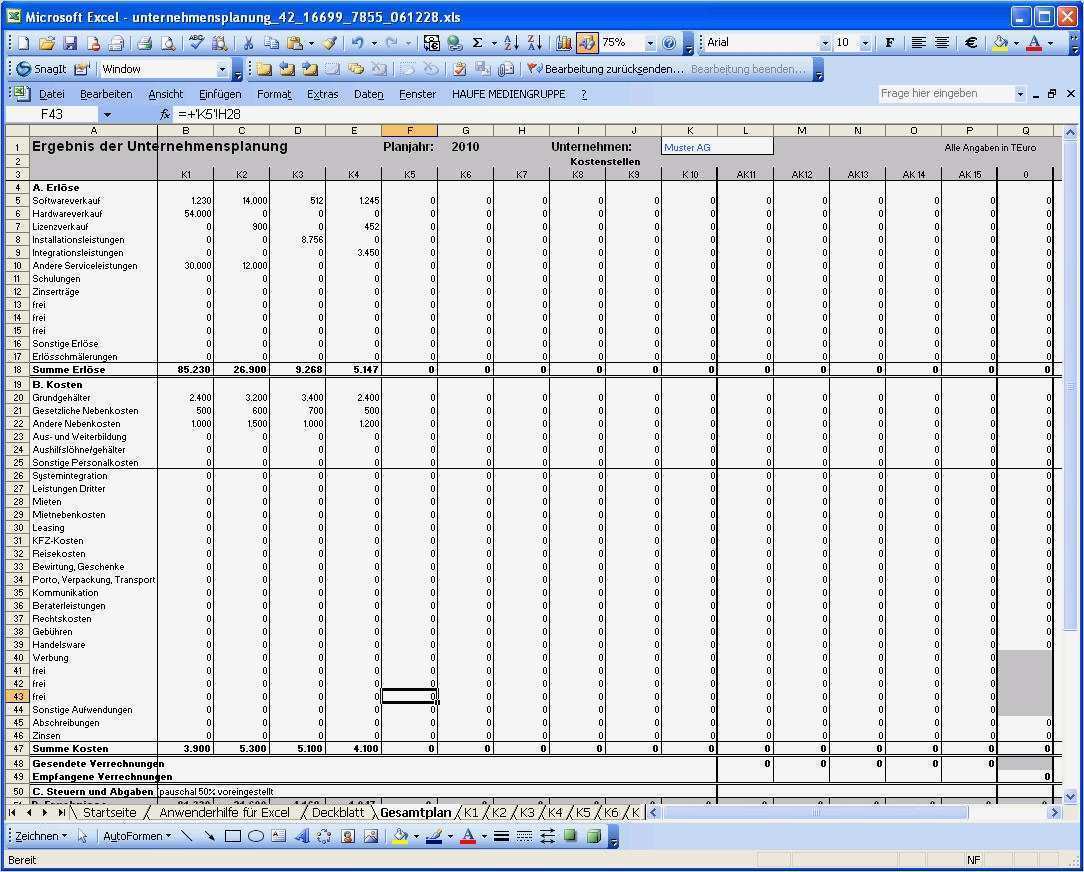Select column F header
The image size is (1084, 872).
[x=409, y=130]
